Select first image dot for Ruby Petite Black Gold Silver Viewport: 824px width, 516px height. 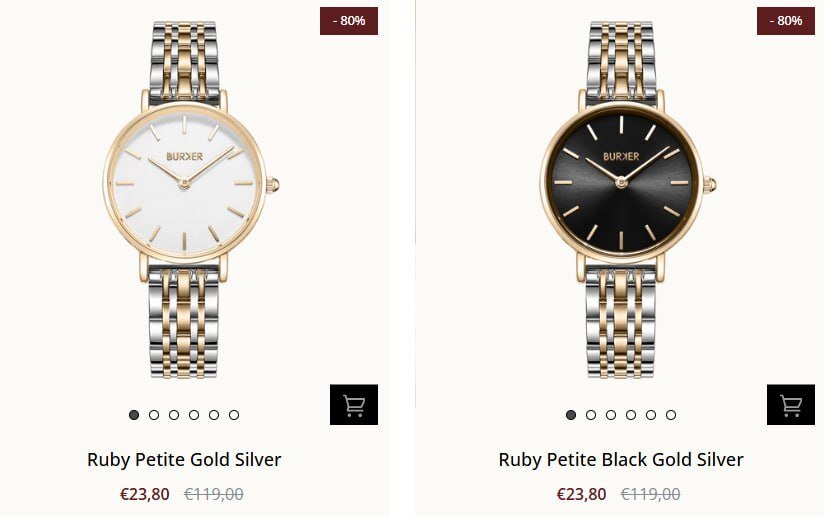pyautogui.click(x=571, y=415)
